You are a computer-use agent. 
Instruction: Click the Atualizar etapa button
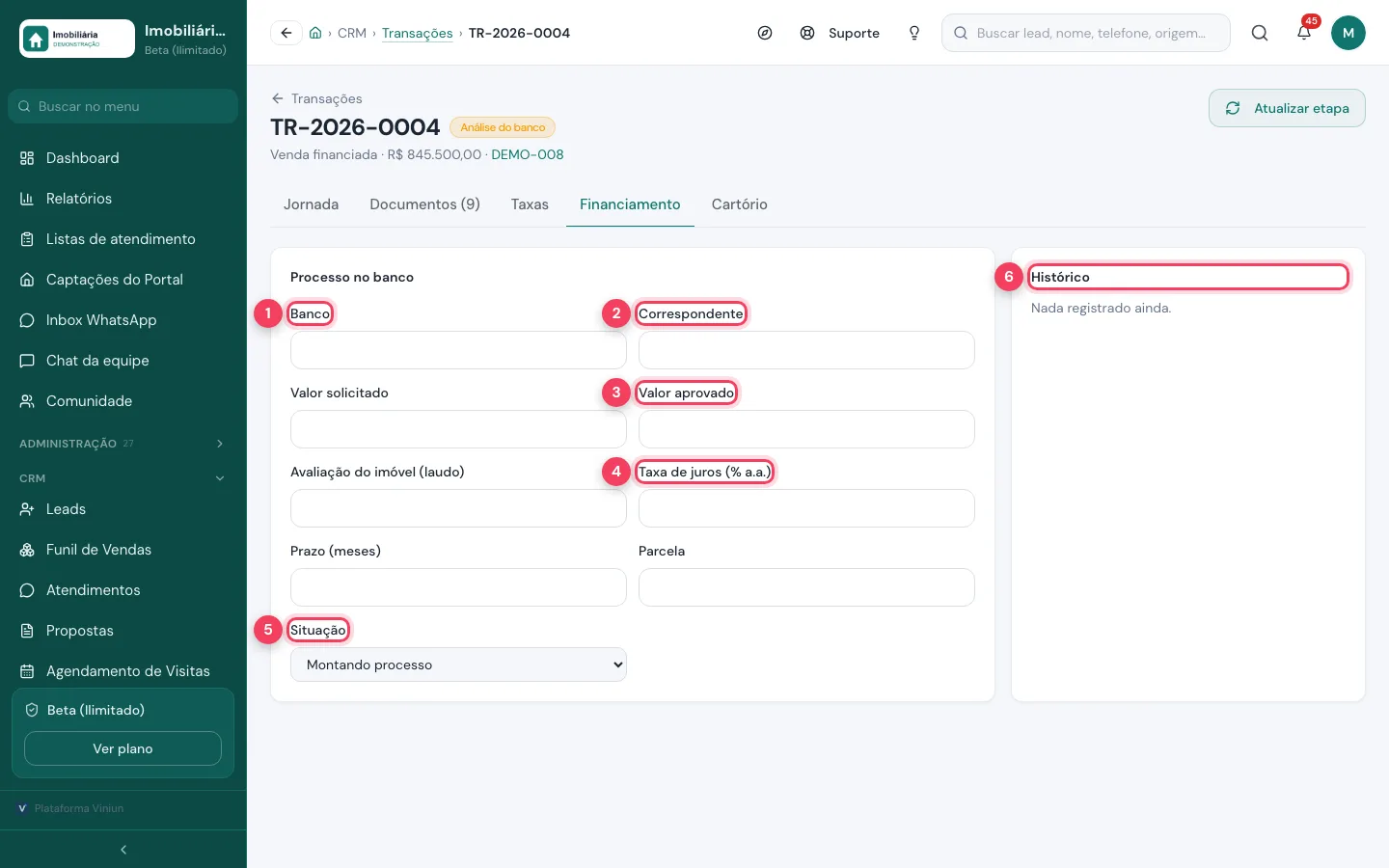pyautogui.click(x=1287, y=108)
